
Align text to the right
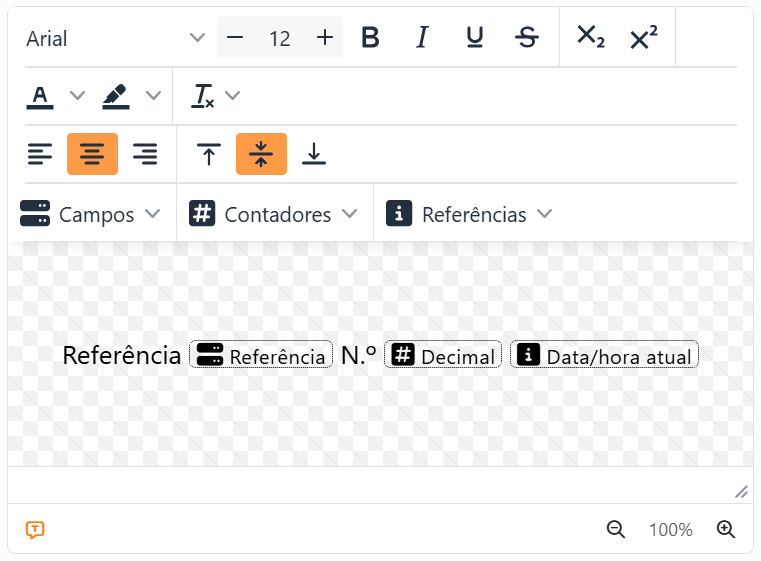[145, 154]
